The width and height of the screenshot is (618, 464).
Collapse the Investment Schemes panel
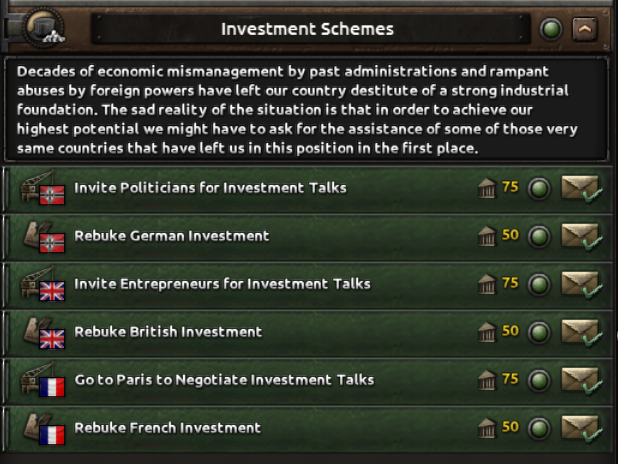[x=584, y=29]
